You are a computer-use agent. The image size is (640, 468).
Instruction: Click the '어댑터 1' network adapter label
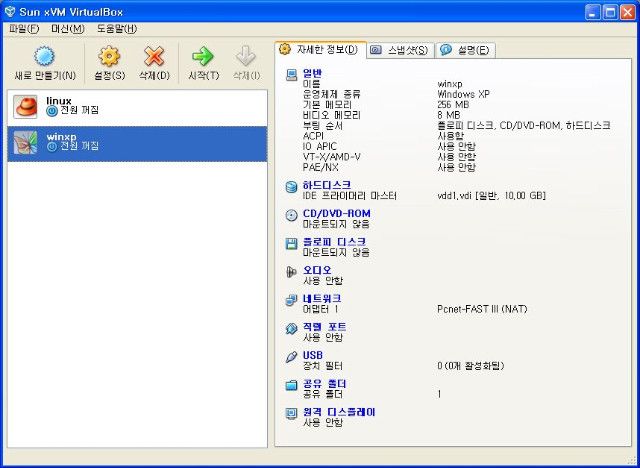point(320,309)
